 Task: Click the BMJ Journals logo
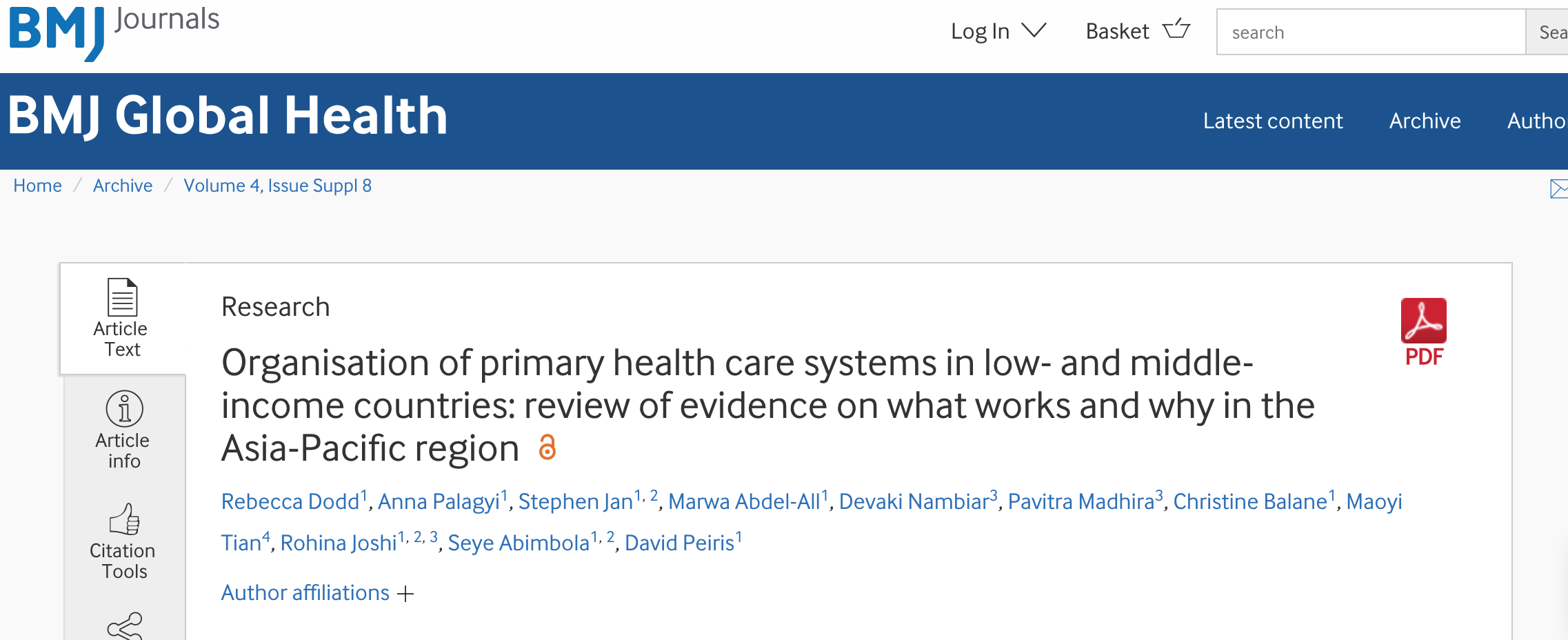tap(114, 31)
